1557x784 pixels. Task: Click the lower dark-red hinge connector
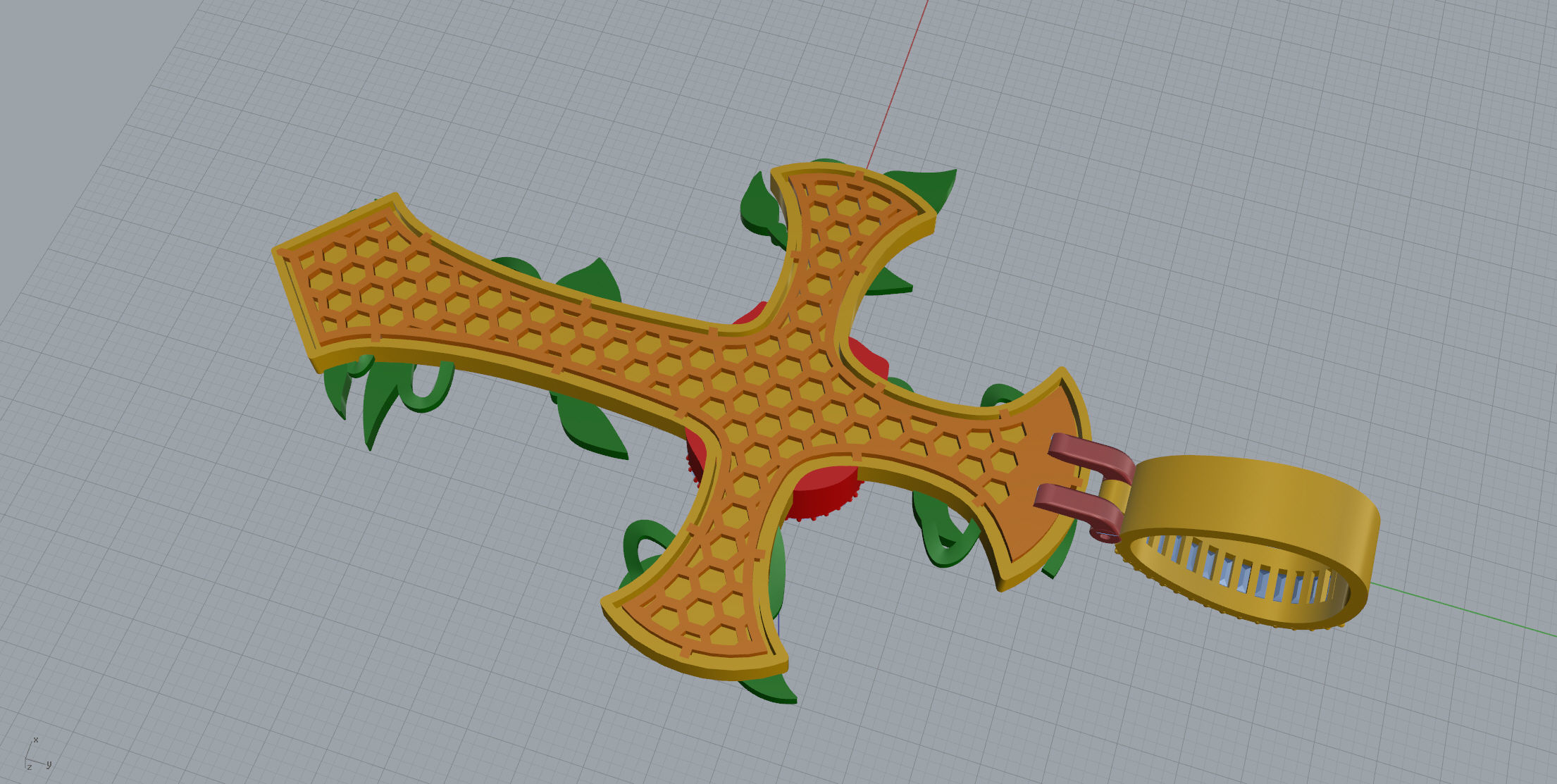pos(1078,509)
